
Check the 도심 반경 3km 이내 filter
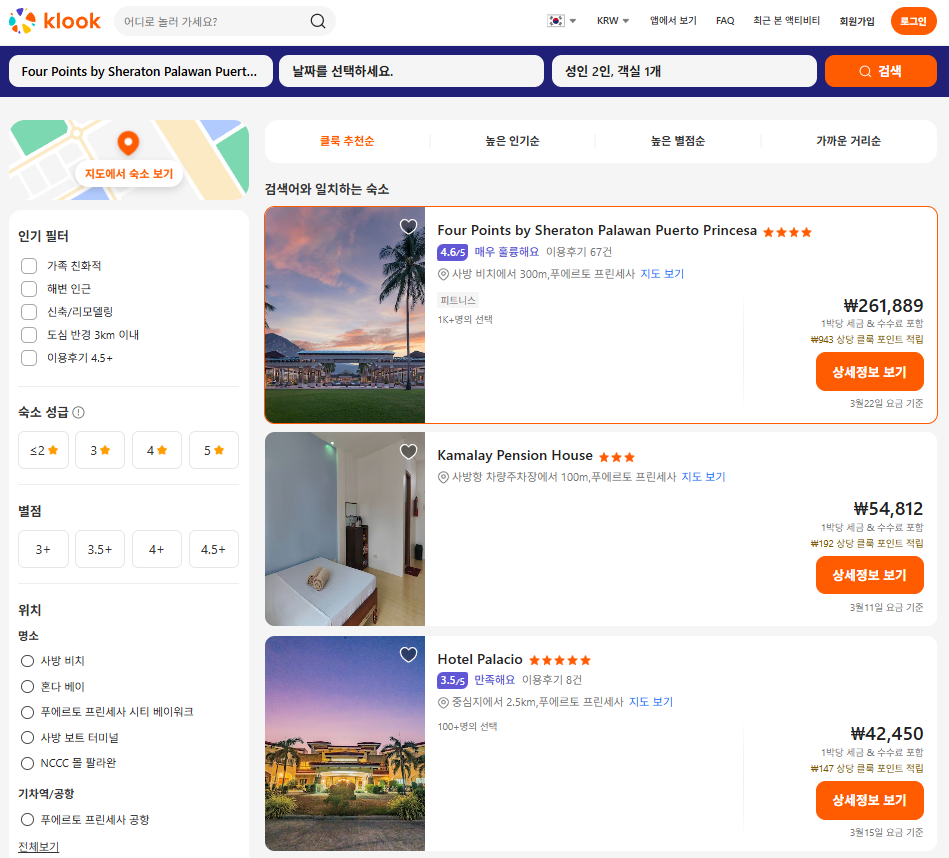coord(29,335)
